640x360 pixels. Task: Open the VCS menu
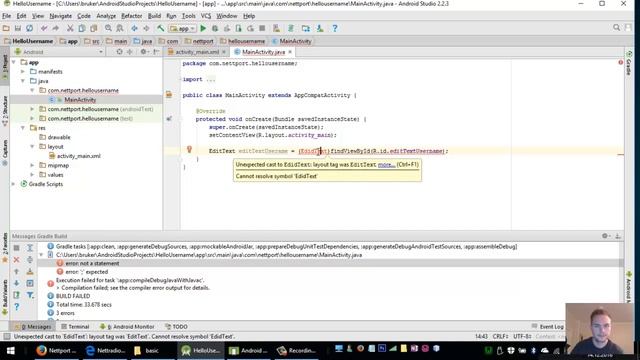tap(206, 16)
